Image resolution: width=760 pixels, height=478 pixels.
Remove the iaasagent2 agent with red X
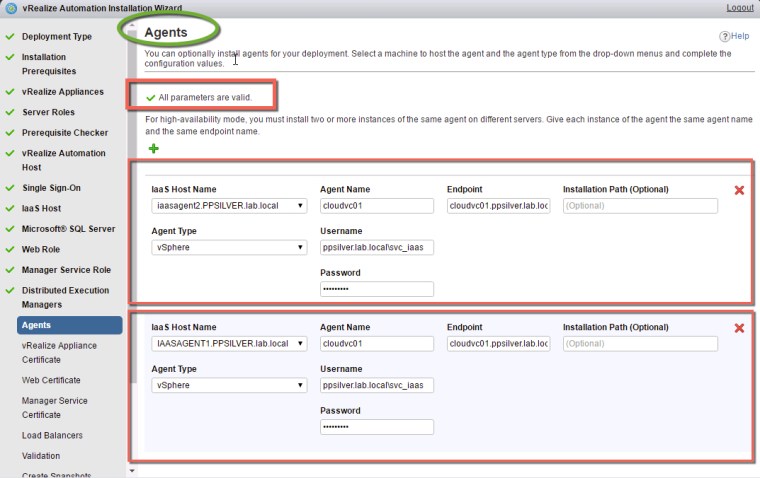click(x=739, y=190)
